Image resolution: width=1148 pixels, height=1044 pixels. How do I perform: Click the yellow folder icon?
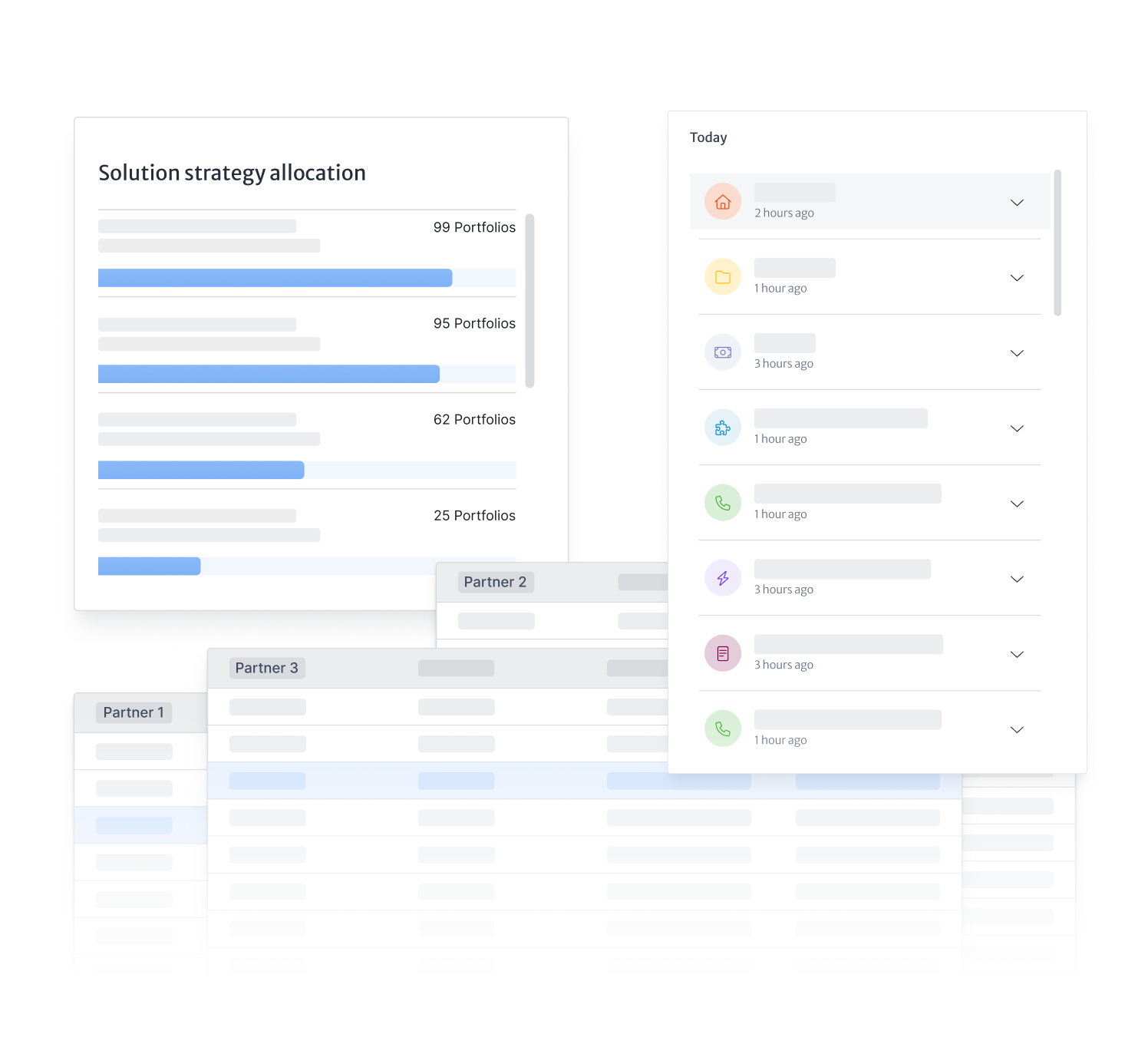[722, 277]
